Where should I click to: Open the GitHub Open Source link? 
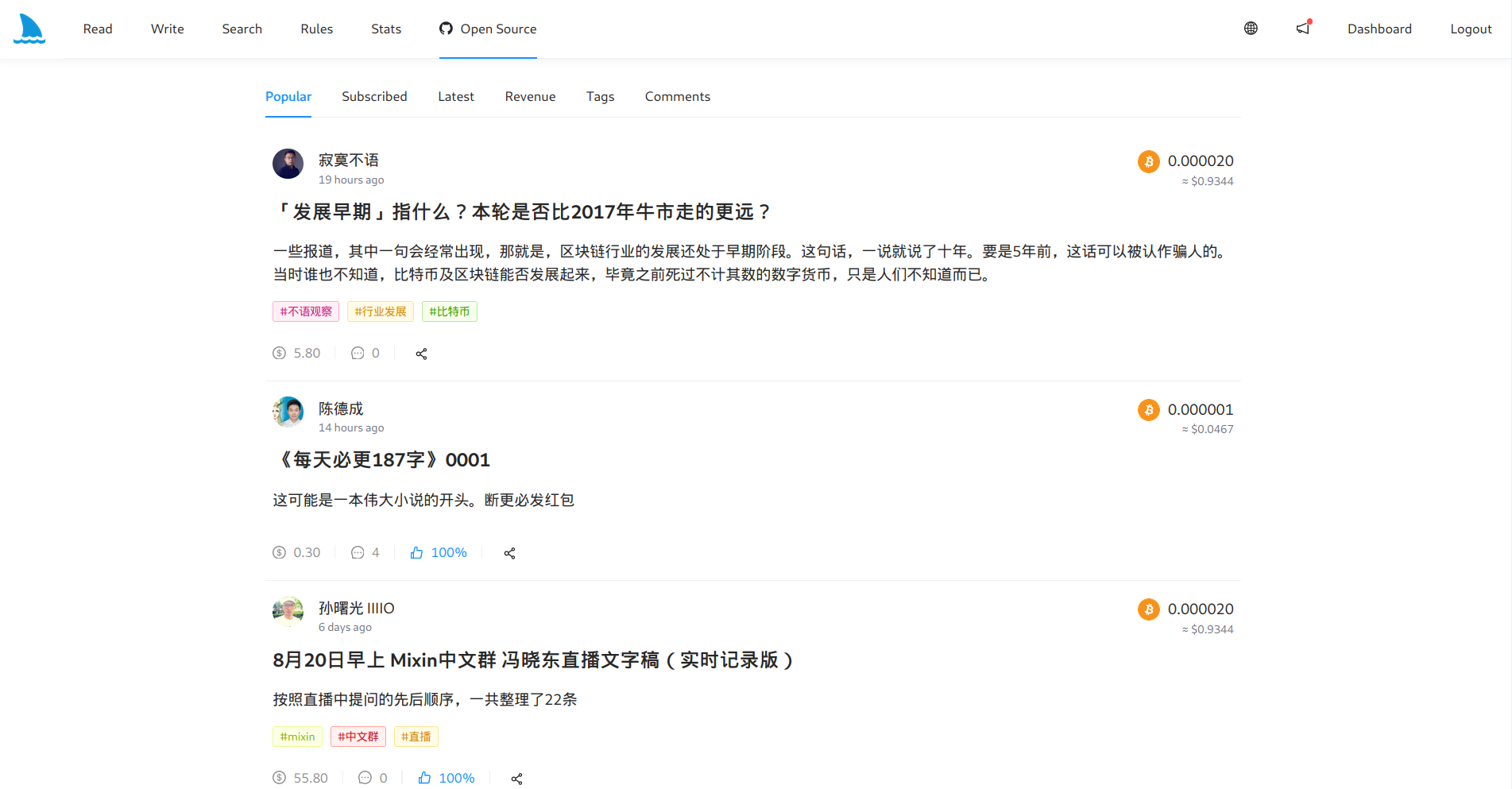click(x=488, y=29)
